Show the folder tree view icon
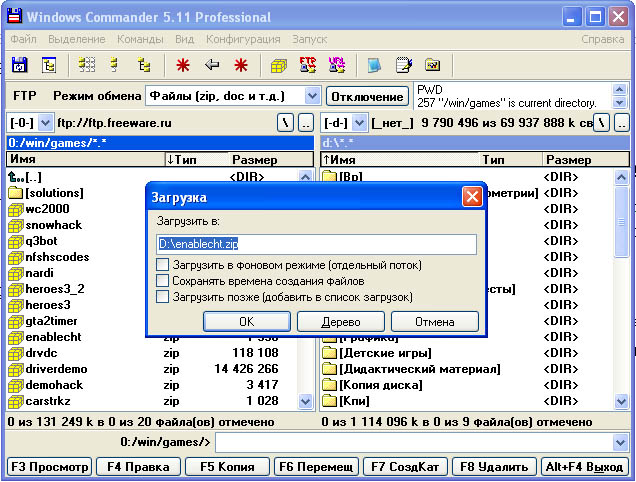 point(144,65)
